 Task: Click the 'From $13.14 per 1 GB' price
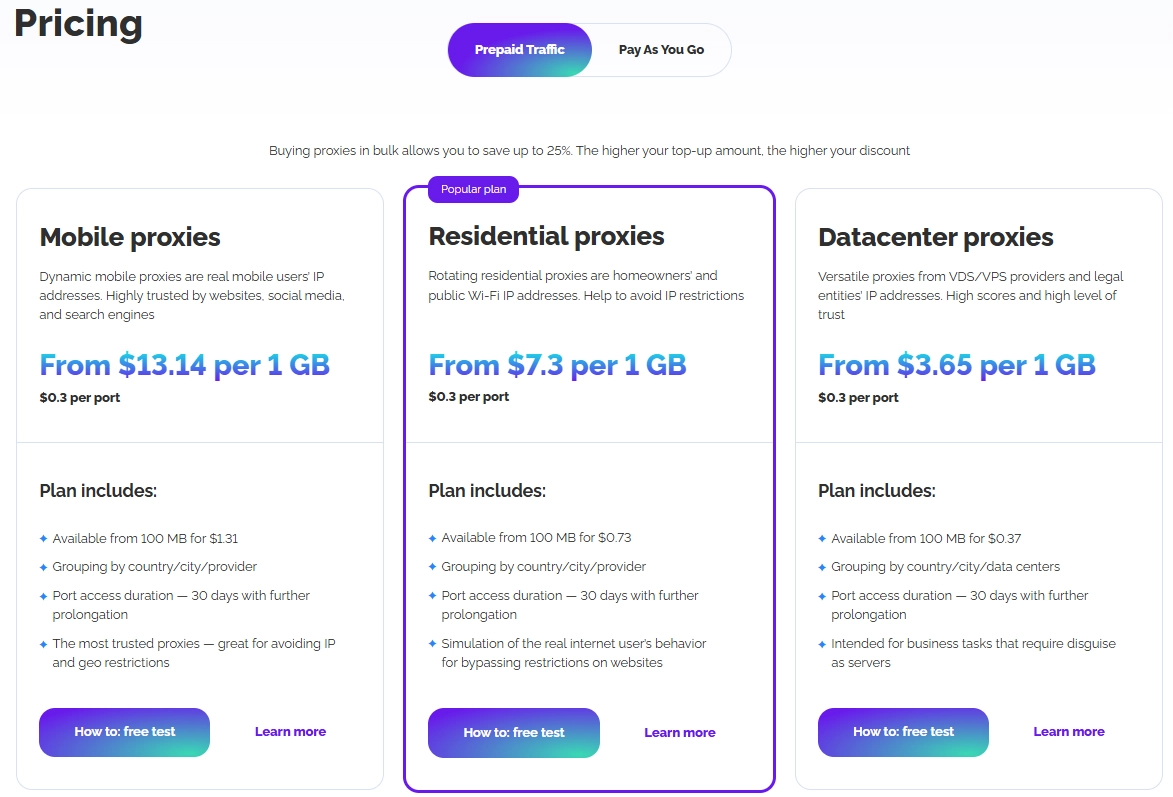coord(185,365)
